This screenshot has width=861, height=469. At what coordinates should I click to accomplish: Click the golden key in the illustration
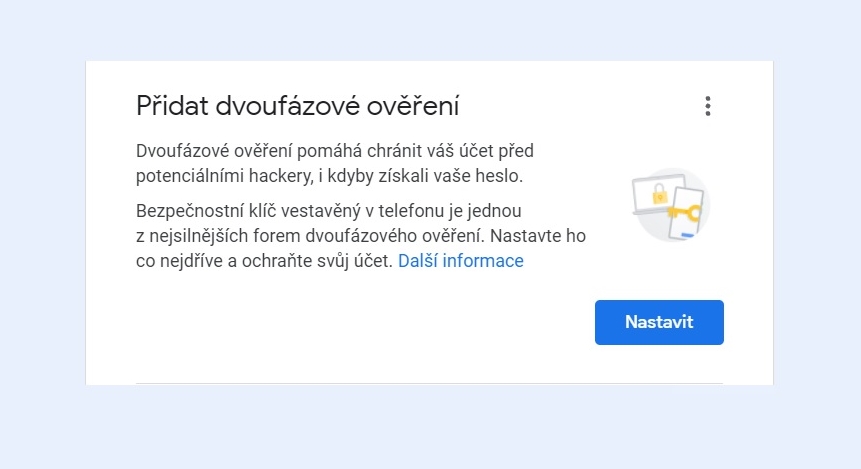pos(685,213)
